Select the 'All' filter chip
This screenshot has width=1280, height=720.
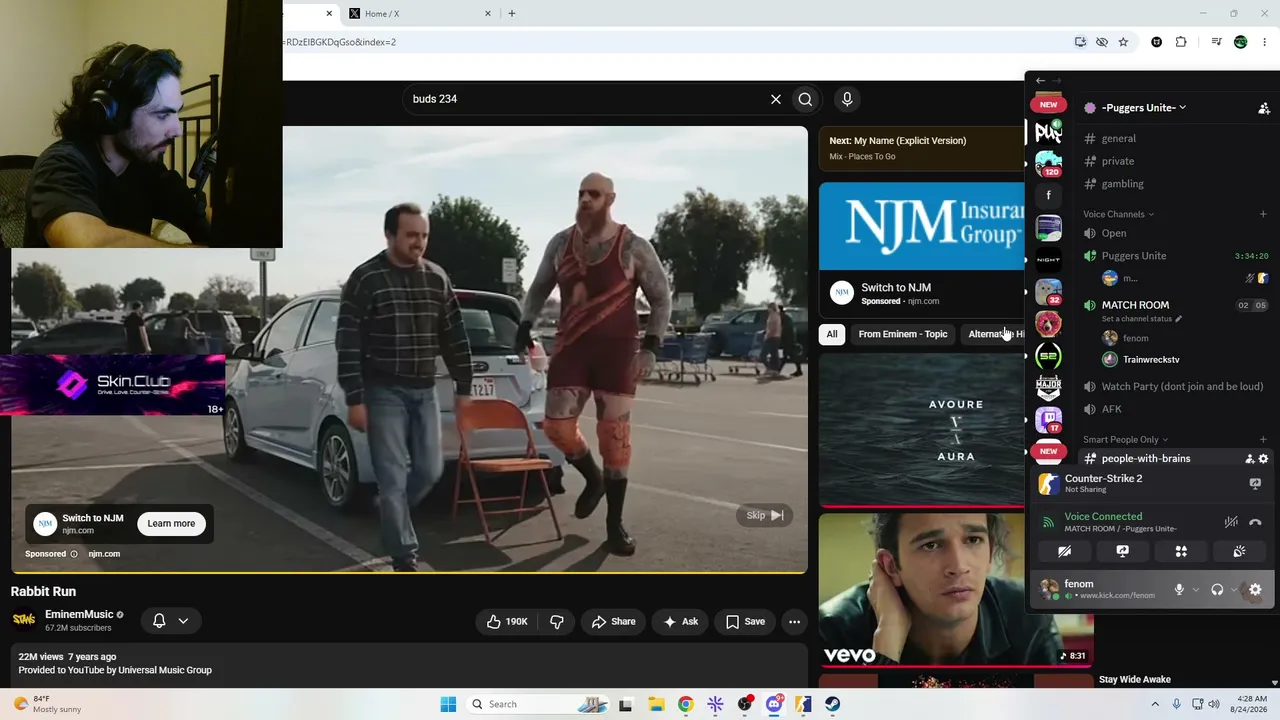831,334
